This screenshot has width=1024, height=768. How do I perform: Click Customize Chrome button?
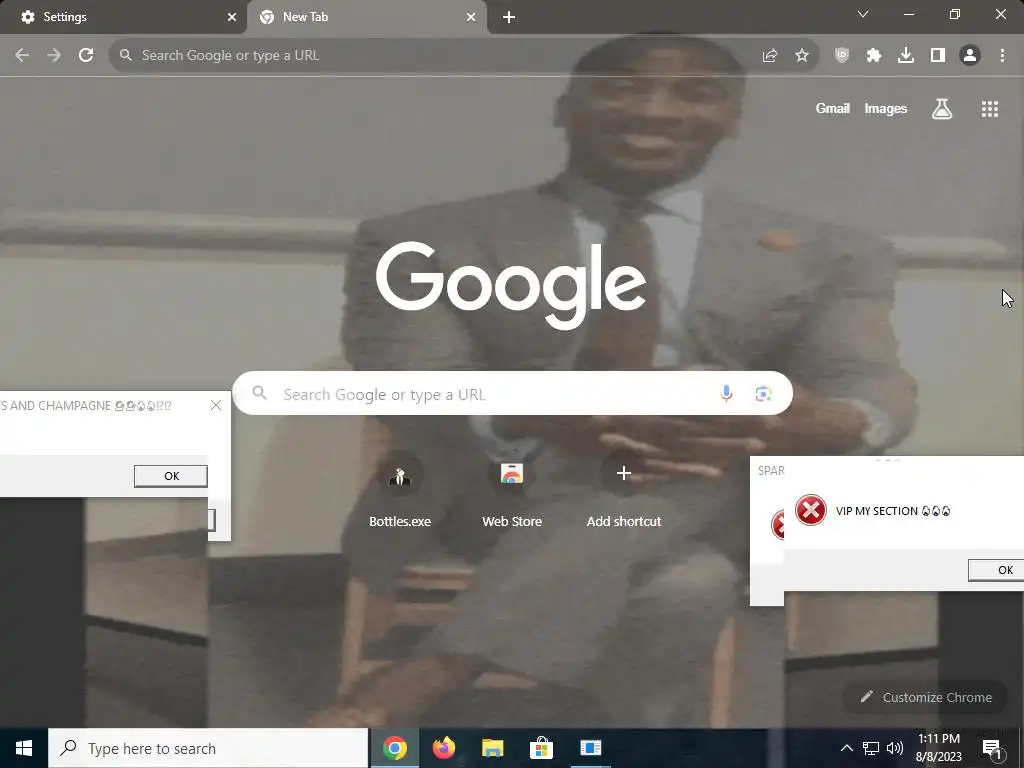927,697
